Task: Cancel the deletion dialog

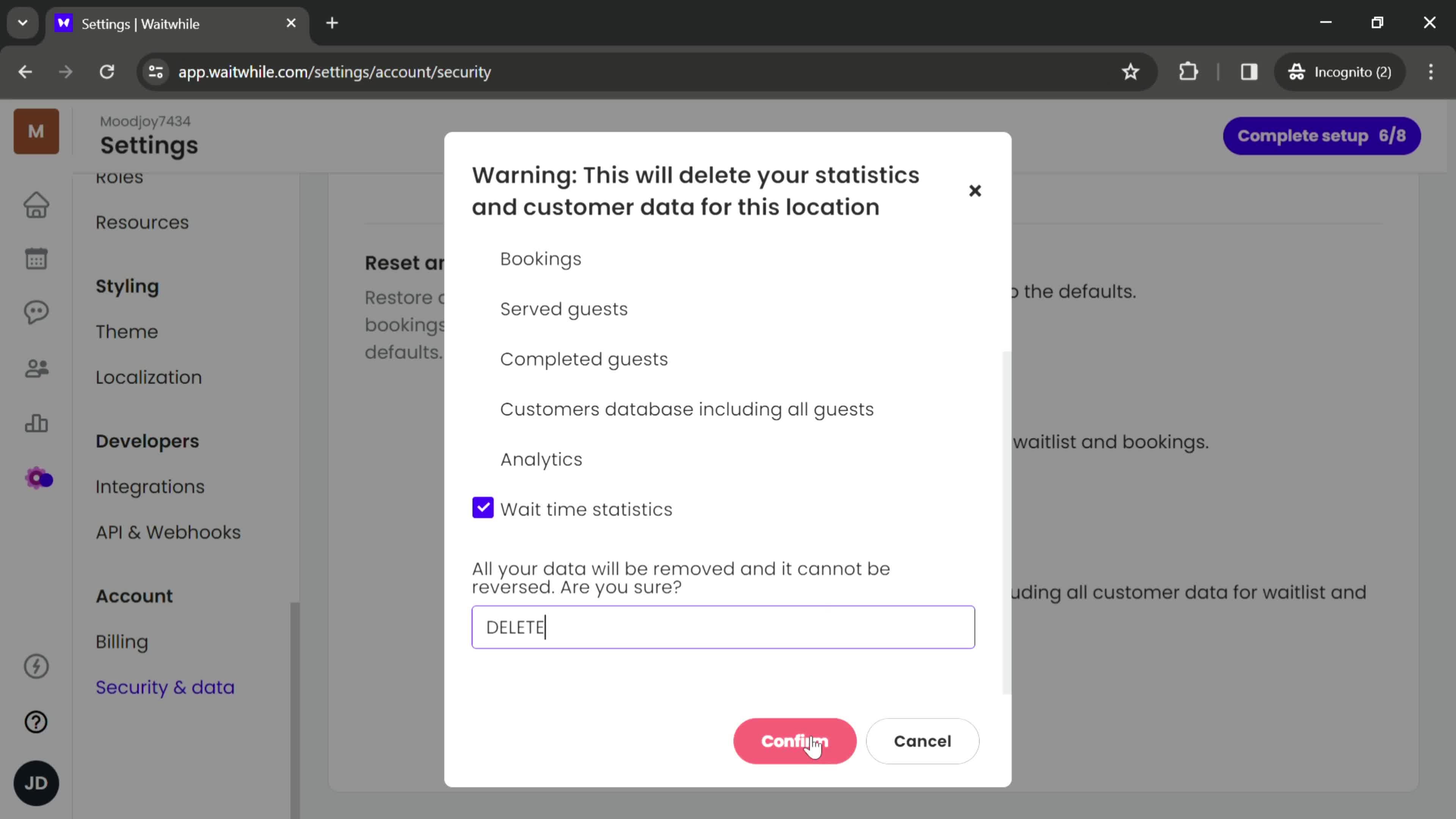Action: click(923, 741)
